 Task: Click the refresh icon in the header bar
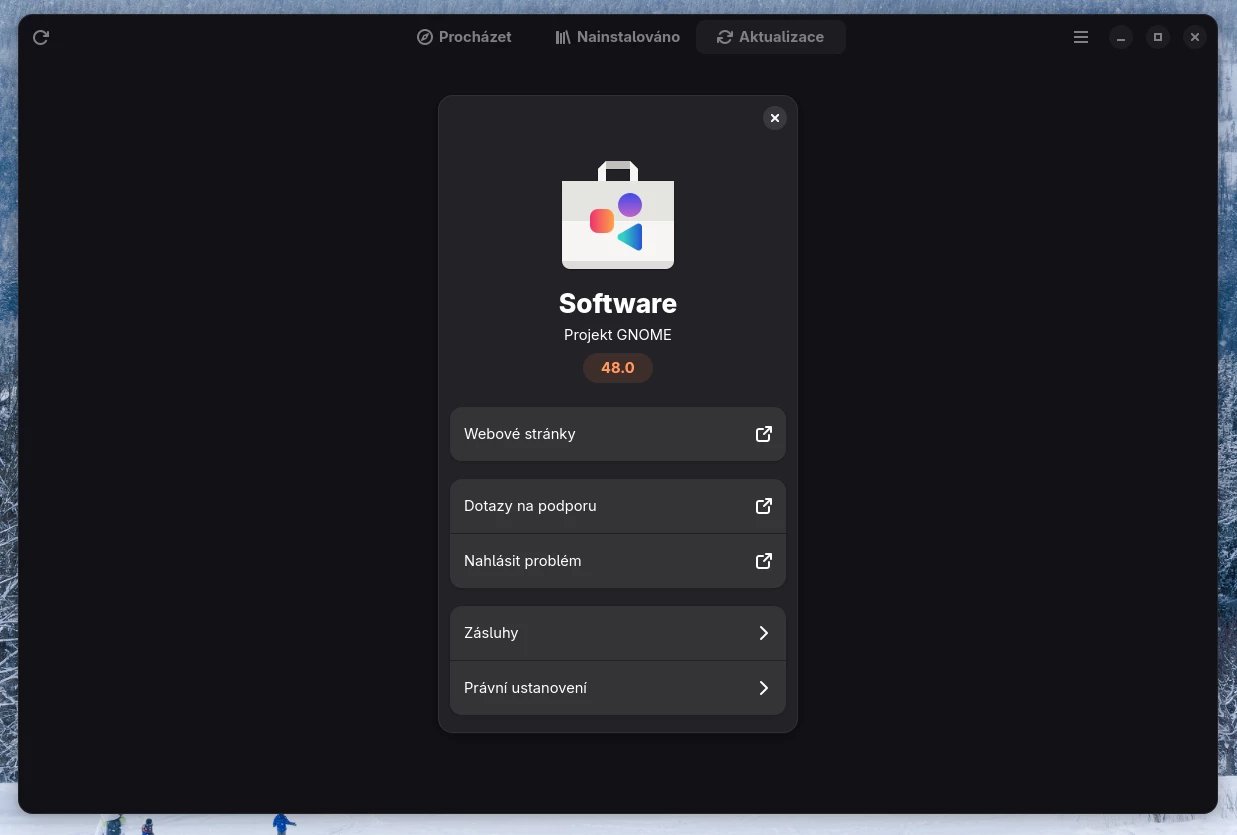click(x=41, y=37)
